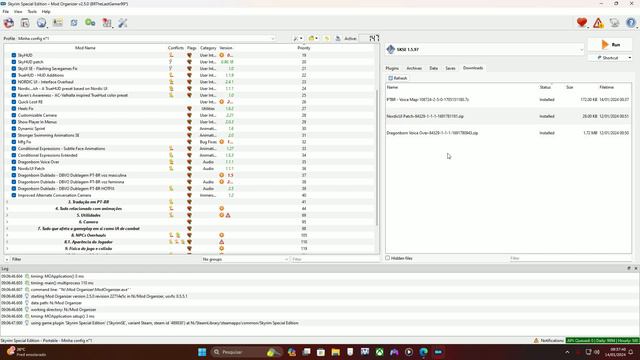Image resolution: width=640 pixels, height=360 pixels.
Task: Click the orange version icon on Mfg Fix row
Action: (222, 142)
